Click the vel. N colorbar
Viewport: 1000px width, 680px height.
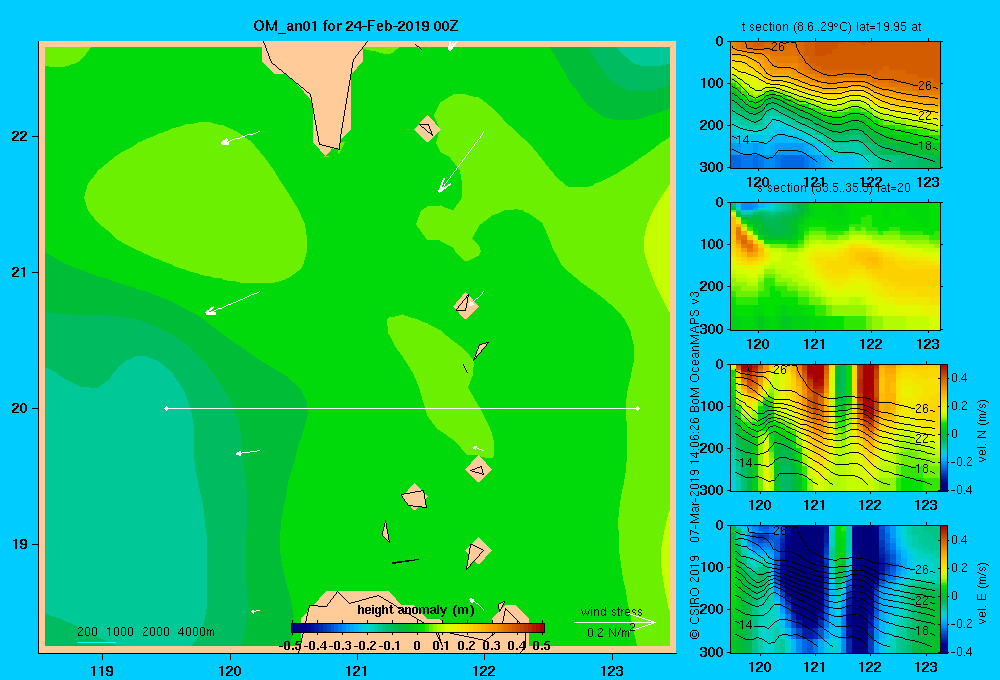945,427
